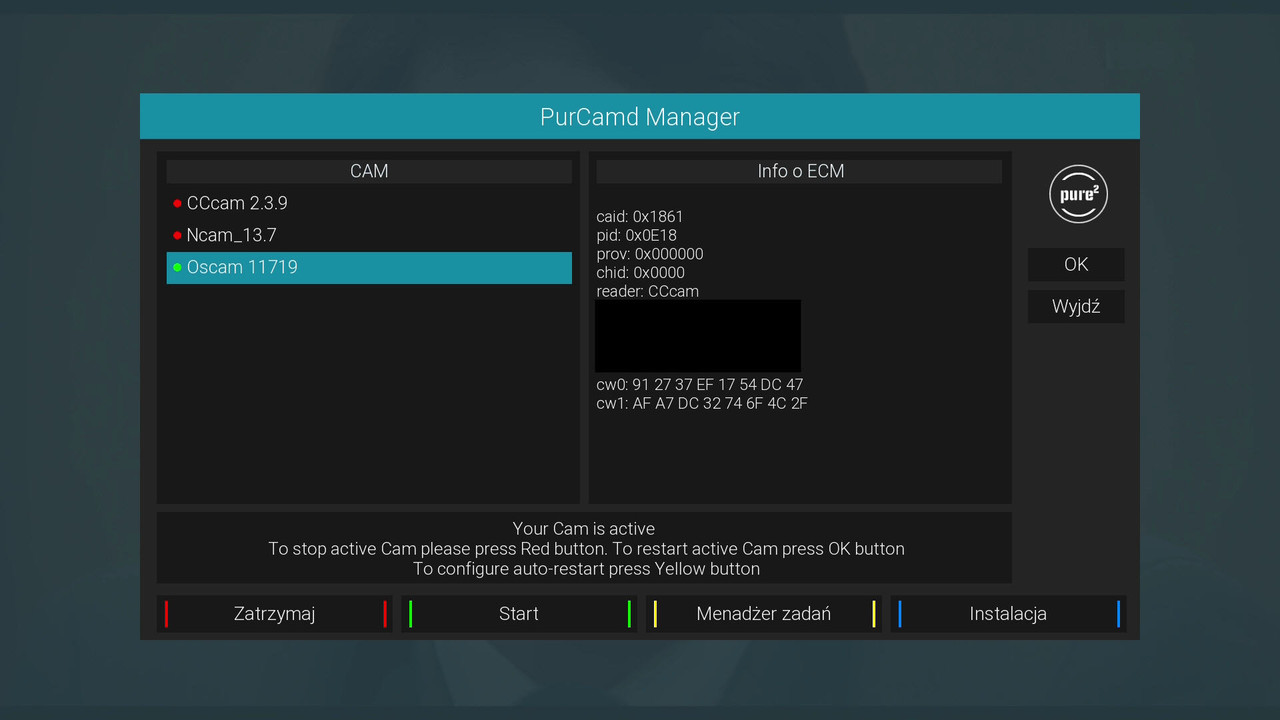Confirm with the OK button
Screen dimensions: 1280x720
click(x=1076, y=264)
